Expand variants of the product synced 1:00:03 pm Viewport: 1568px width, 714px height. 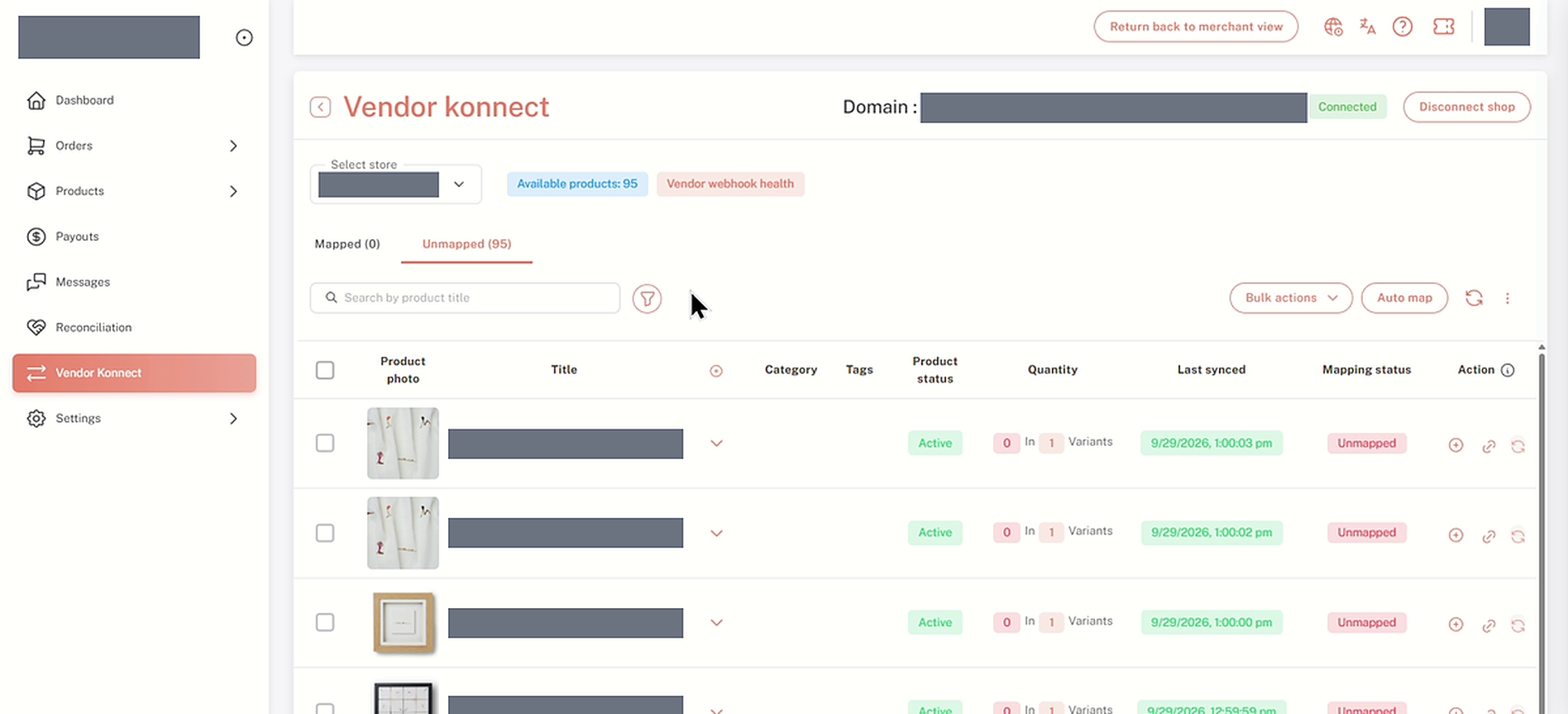point(716,443)
